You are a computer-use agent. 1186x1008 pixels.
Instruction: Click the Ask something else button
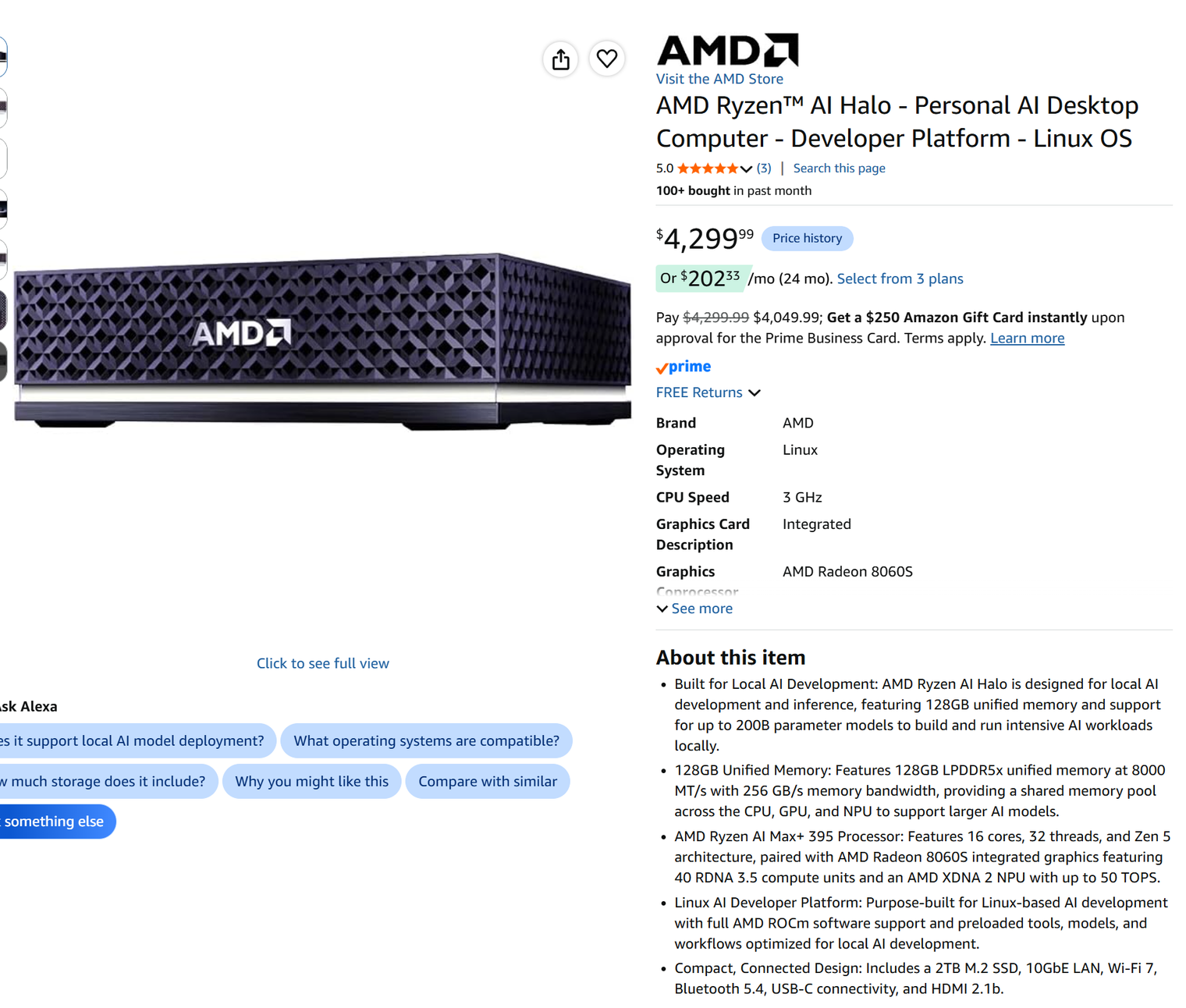point(57,822)
